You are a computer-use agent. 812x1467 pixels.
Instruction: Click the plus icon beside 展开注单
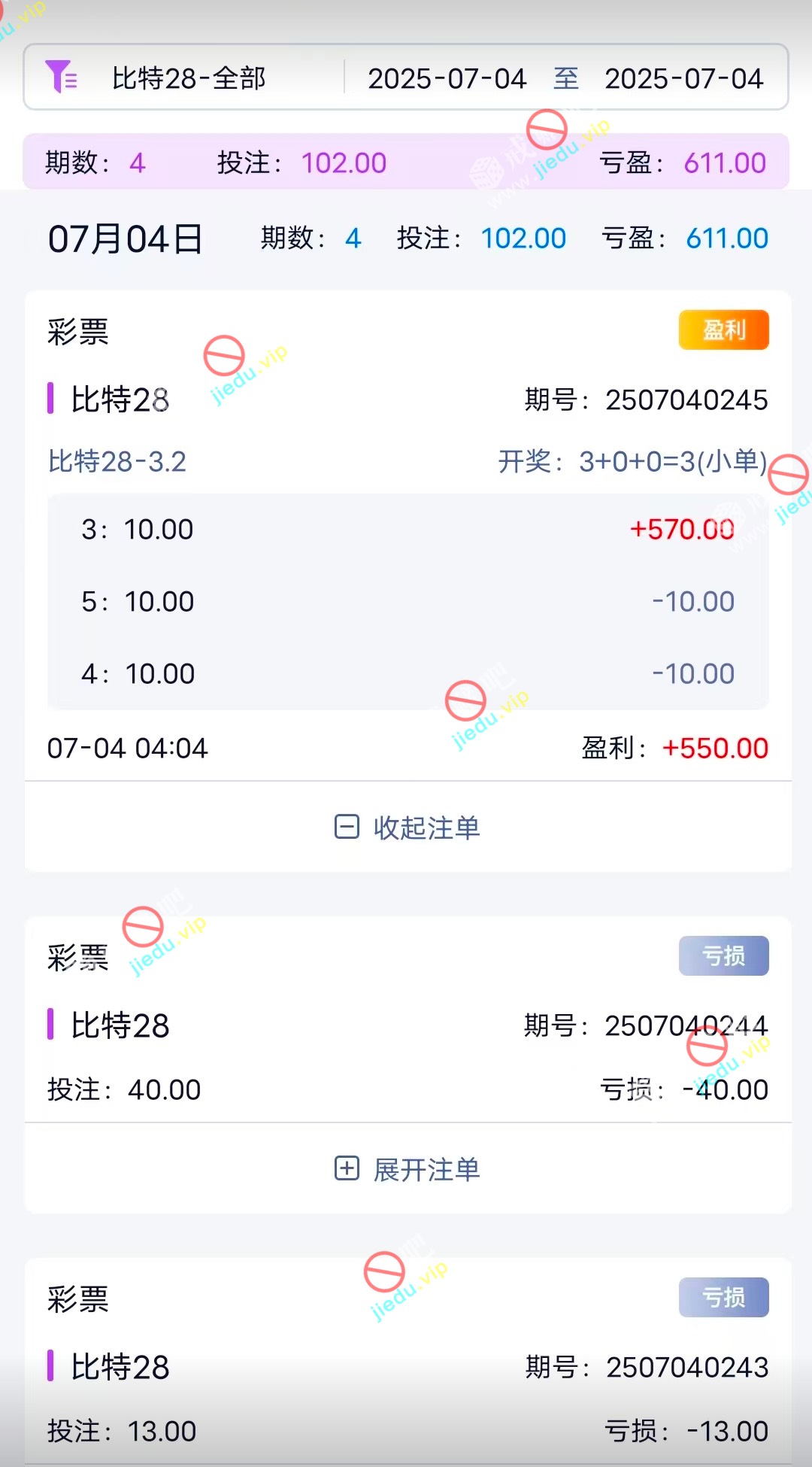tap(347, 1168)
